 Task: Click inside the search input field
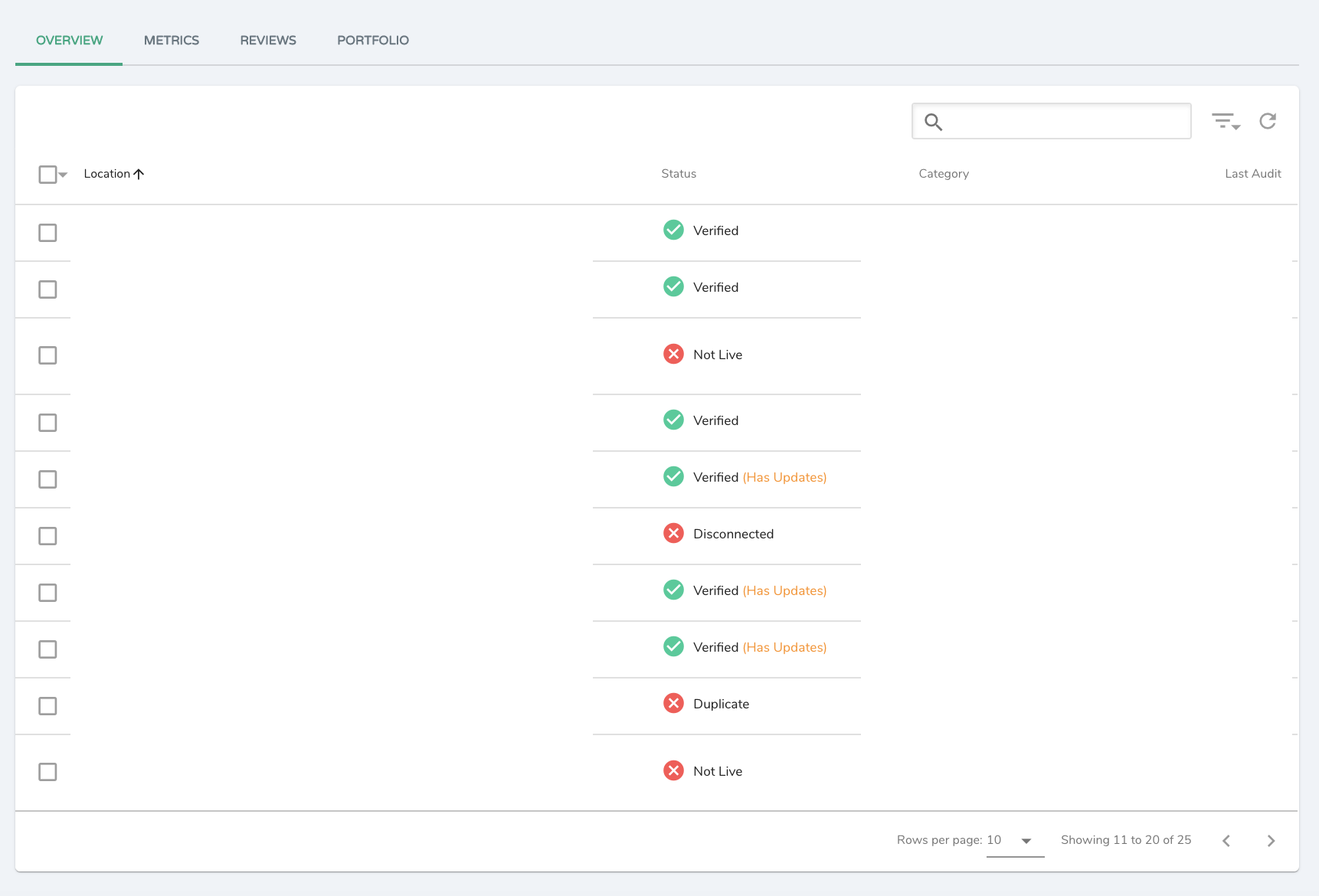(x=1057, y=121)
